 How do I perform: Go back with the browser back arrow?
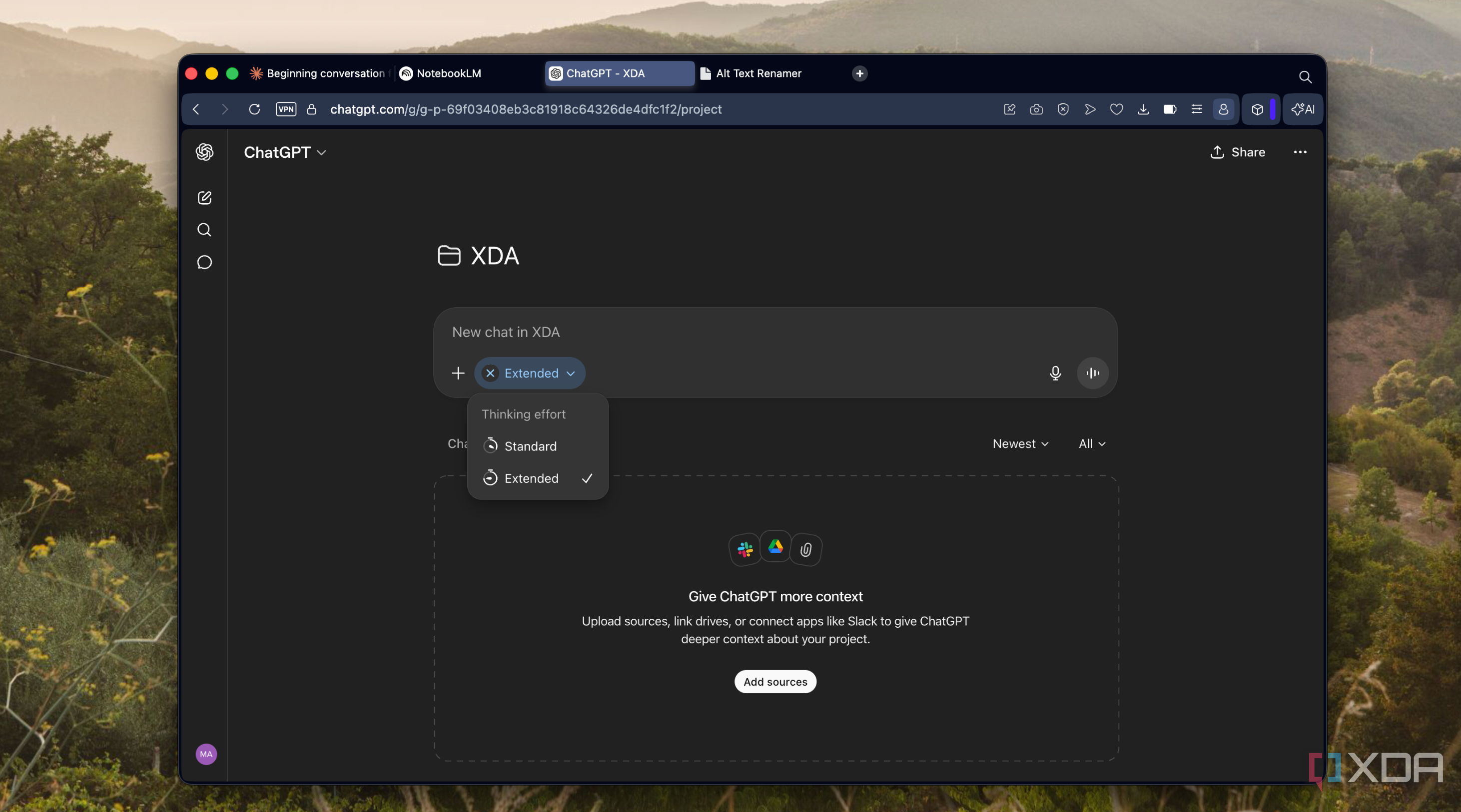click(x=196, y=109)
